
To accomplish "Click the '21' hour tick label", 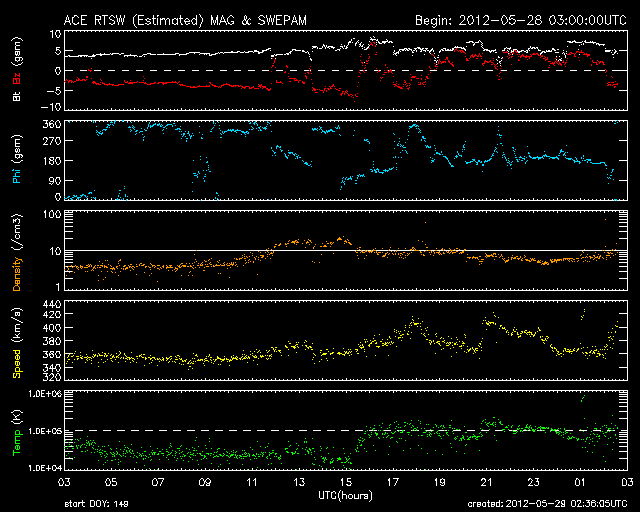I will point(487,482).
